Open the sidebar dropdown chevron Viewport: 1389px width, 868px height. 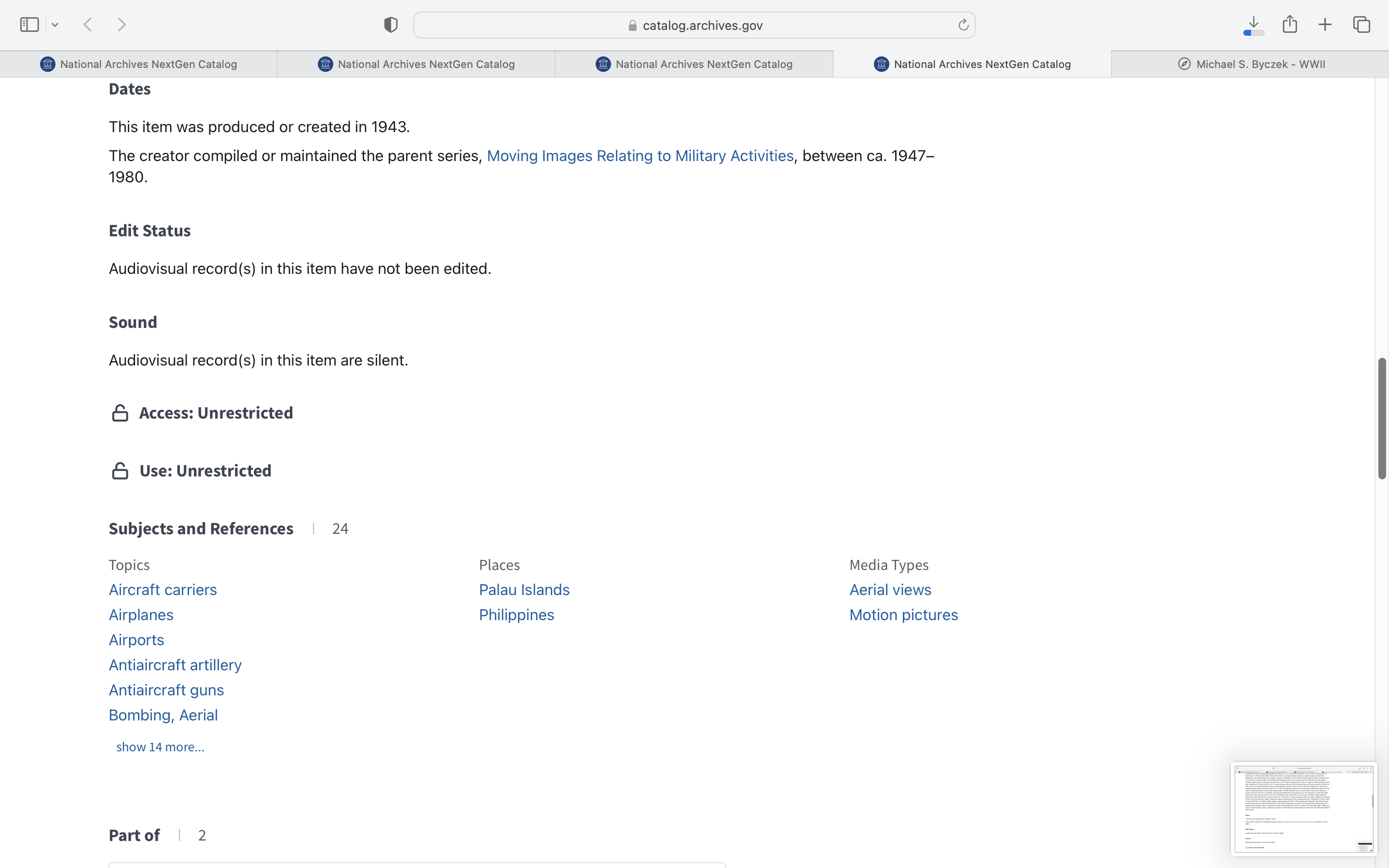pos(55,25)
